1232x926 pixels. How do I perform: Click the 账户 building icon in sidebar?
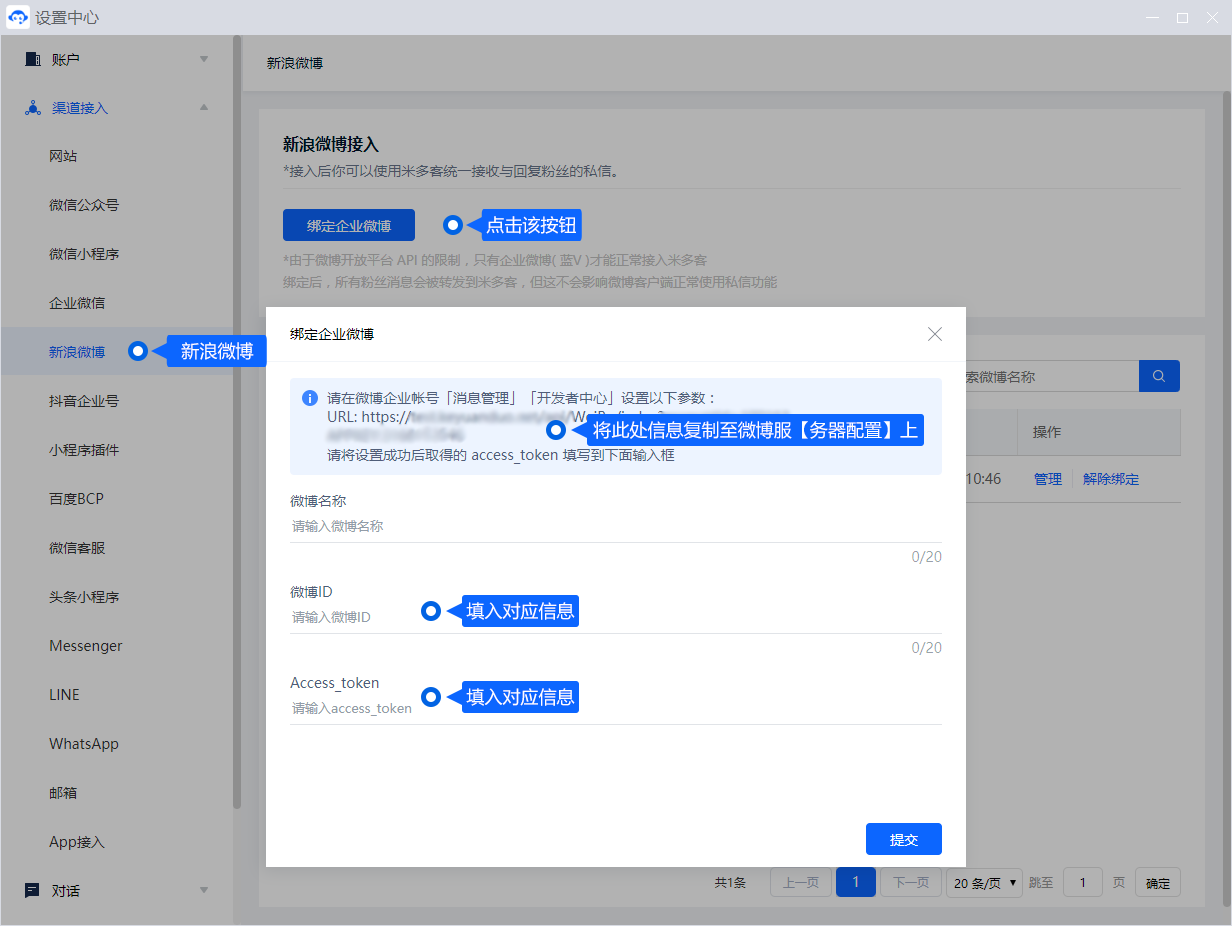[x=32, y=59]
